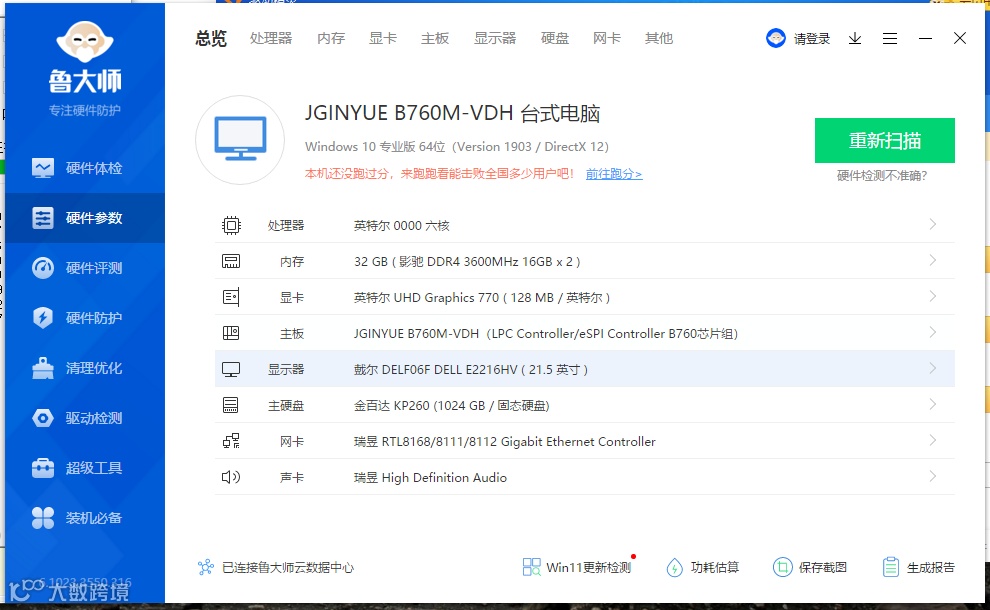Expand the 处理器 row chevron
990x610 pixels.
(x=933, y=224)
